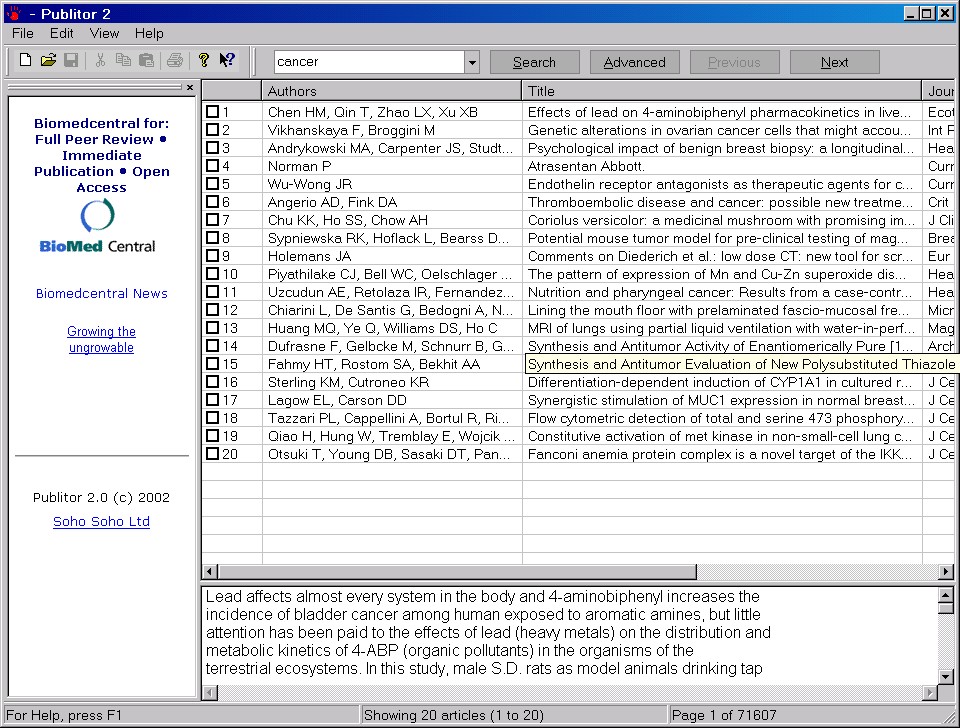The width and height of the screenshot is (960, 728).
Task: Close the left side panel
Action: (x=190, y=88)
